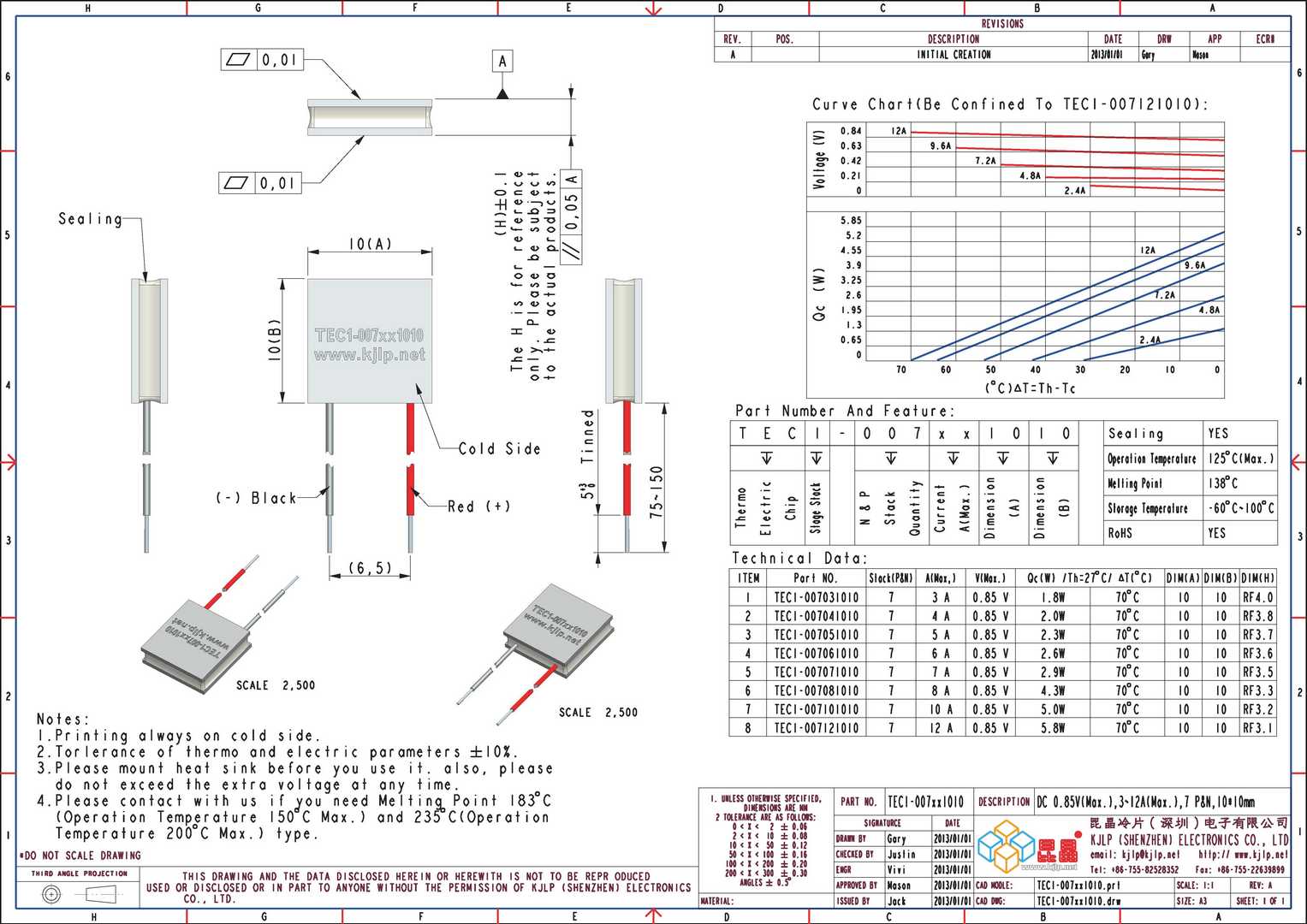Click the "125°C(Max.)" operation temperature value

1241,459
